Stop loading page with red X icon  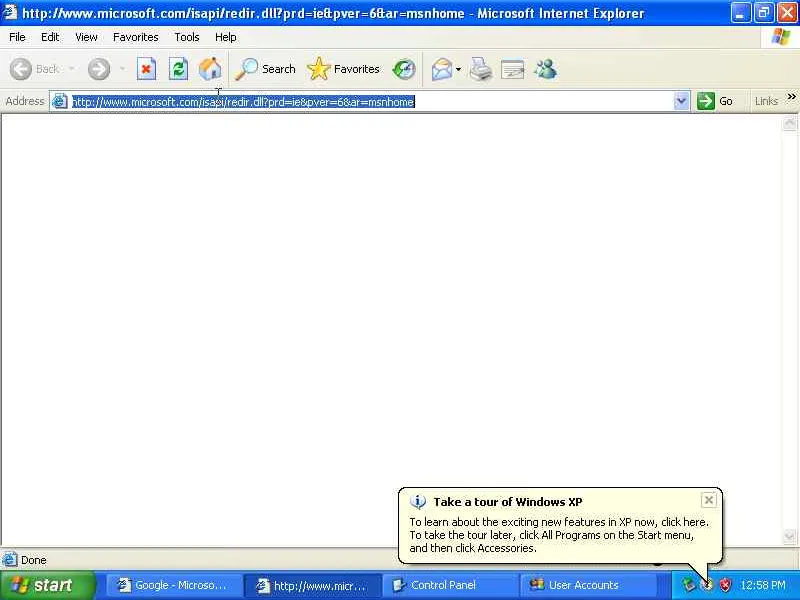146,69
